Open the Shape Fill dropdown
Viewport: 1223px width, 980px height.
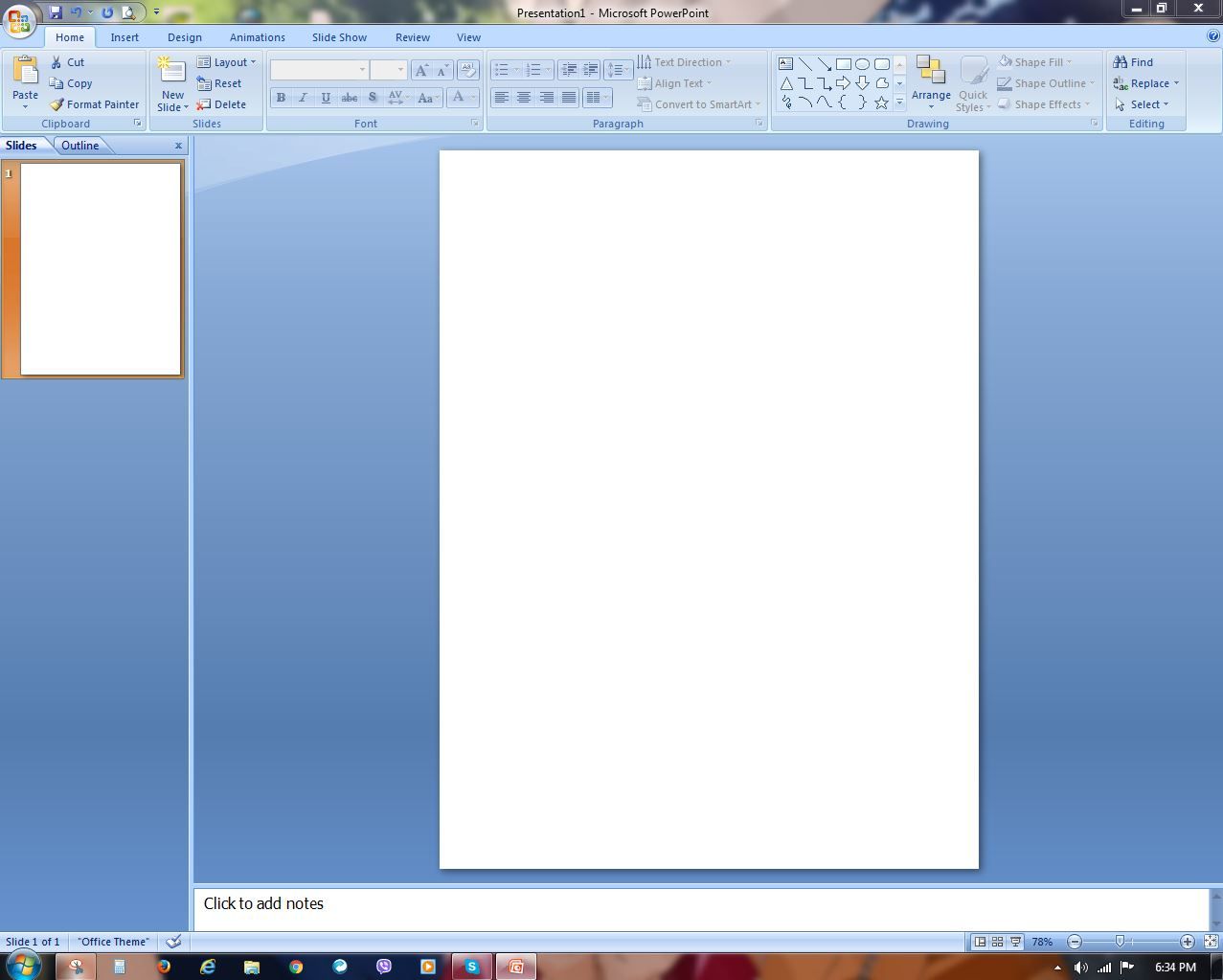tap(1035, 62)
